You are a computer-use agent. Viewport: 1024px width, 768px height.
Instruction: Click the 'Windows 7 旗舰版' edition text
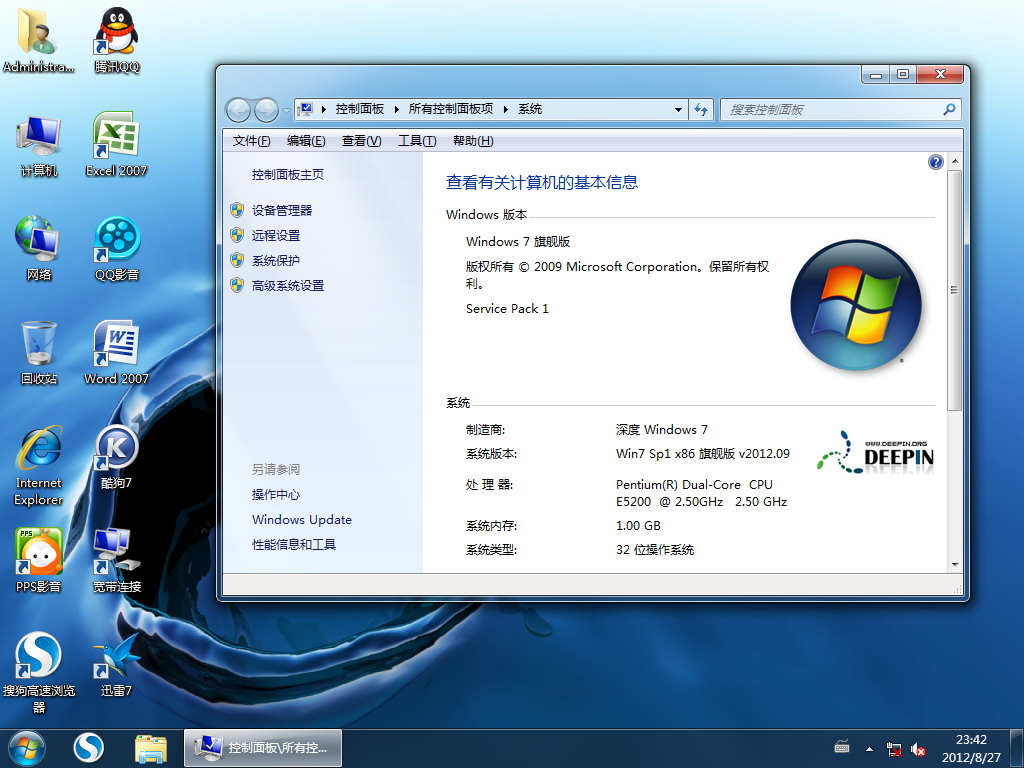pyautogui.click(x=518, y=242)
